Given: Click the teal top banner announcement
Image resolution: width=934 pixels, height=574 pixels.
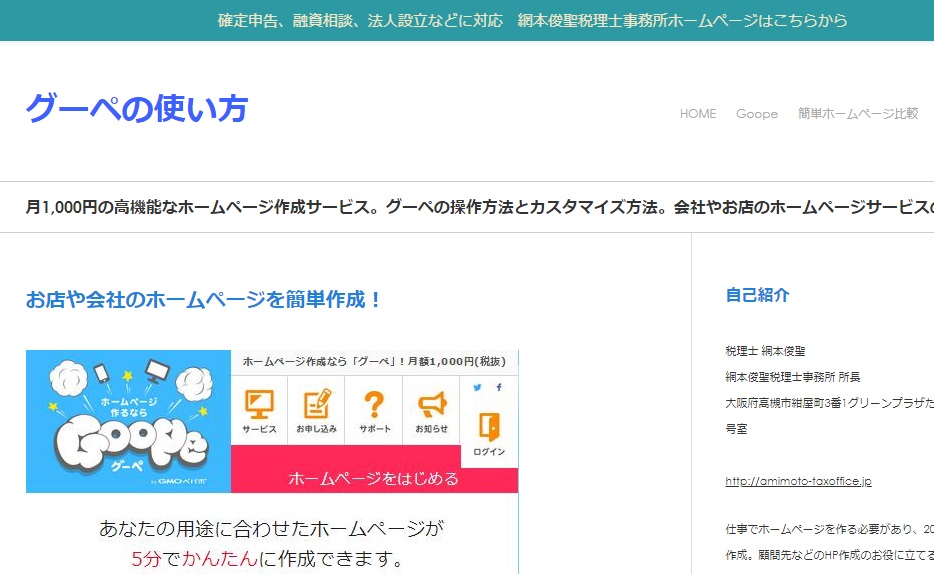Looking at the screenshot, I should pyautogui.click(x=532, y=20).
